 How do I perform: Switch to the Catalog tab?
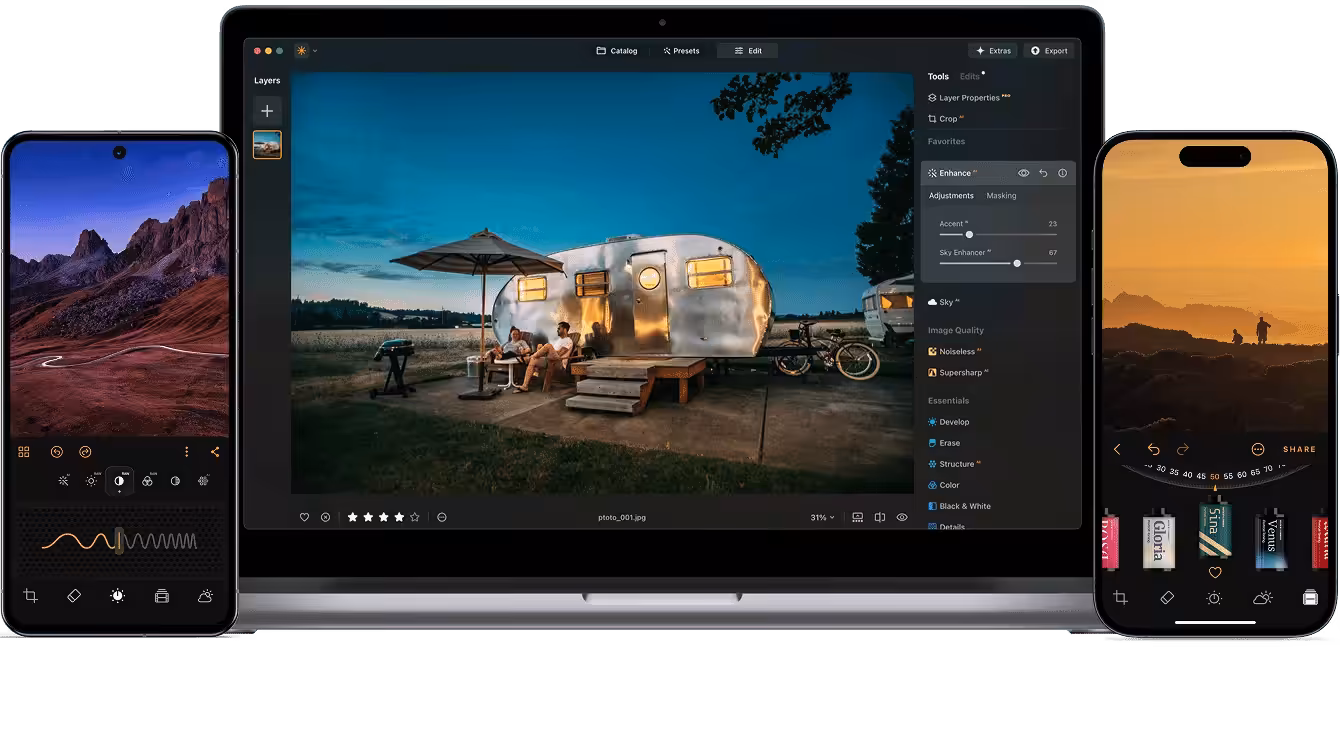616,50
